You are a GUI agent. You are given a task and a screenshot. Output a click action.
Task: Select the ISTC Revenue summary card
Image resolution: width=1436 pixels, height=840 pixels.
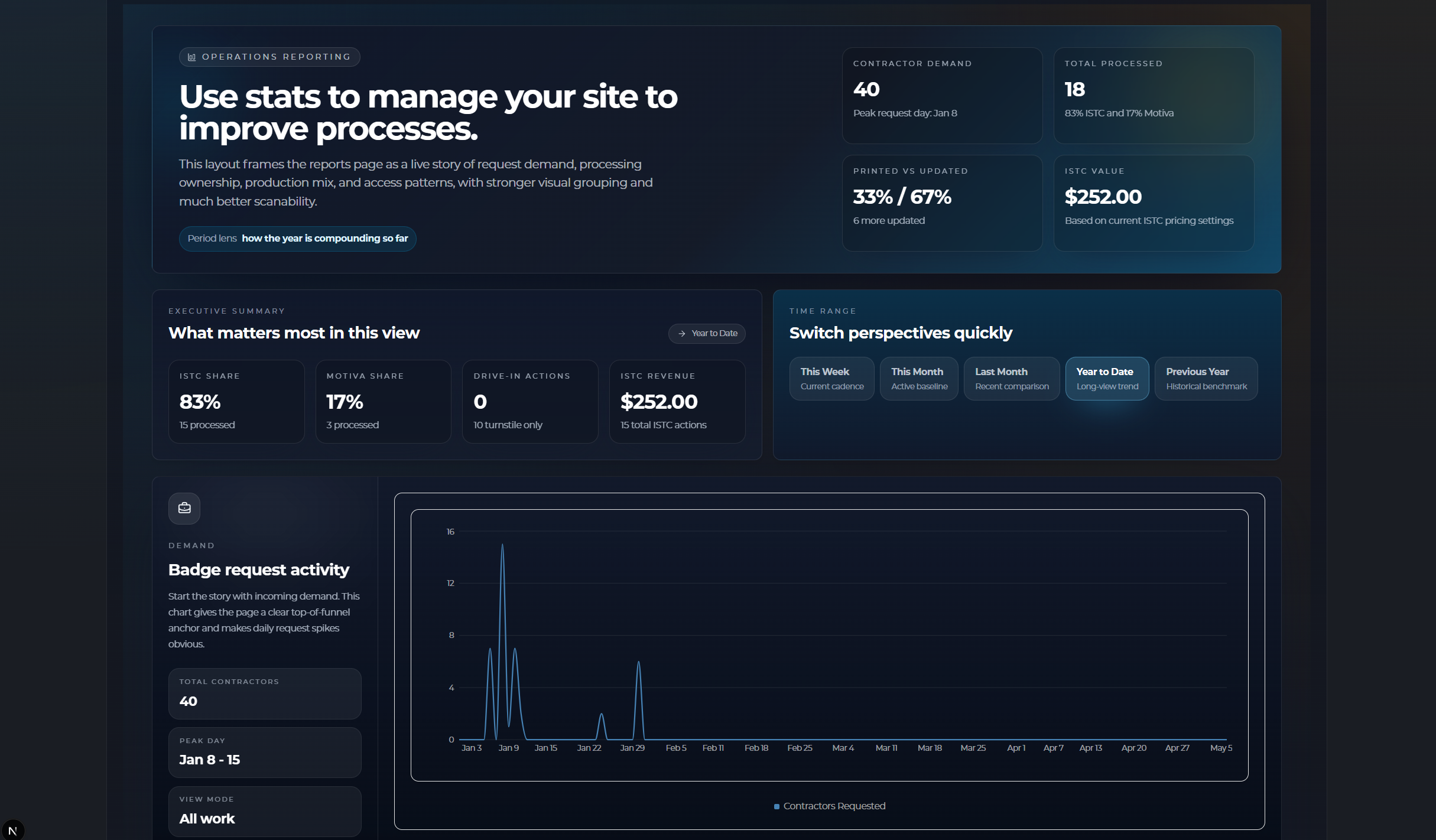tap(677, 402)
